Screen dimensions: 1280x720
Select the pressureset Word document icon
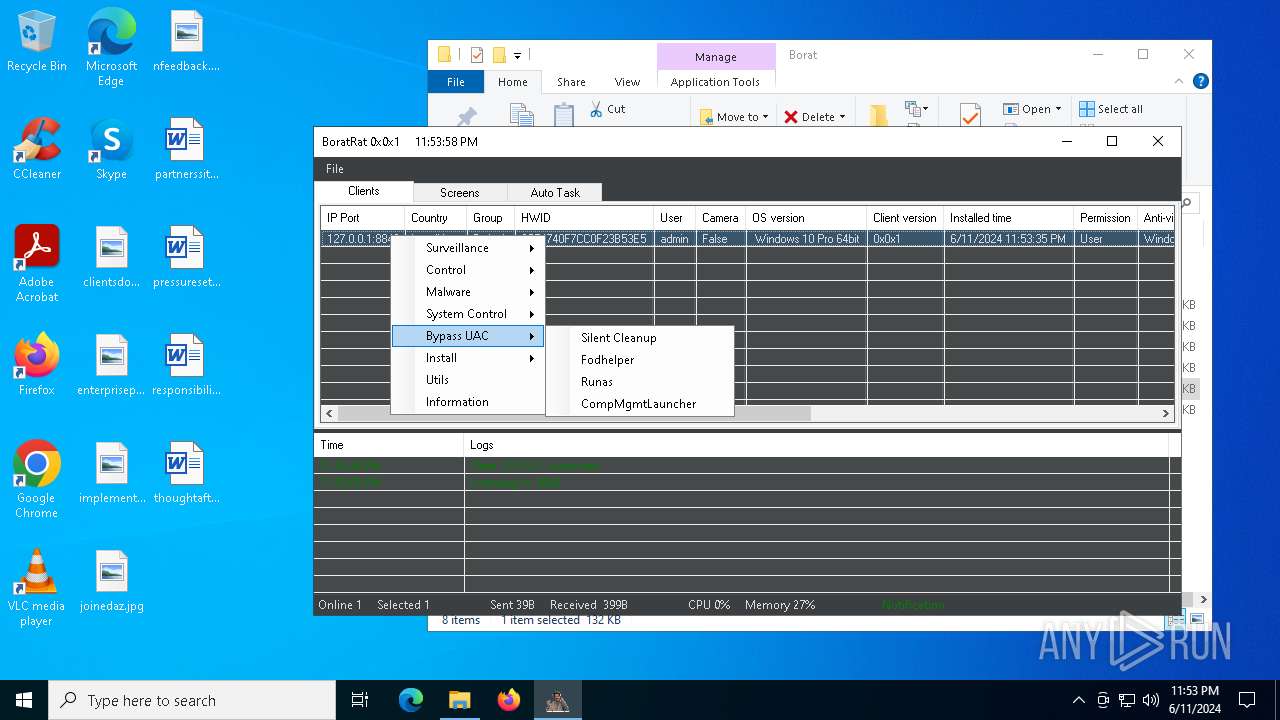click(x=186, y=258)
